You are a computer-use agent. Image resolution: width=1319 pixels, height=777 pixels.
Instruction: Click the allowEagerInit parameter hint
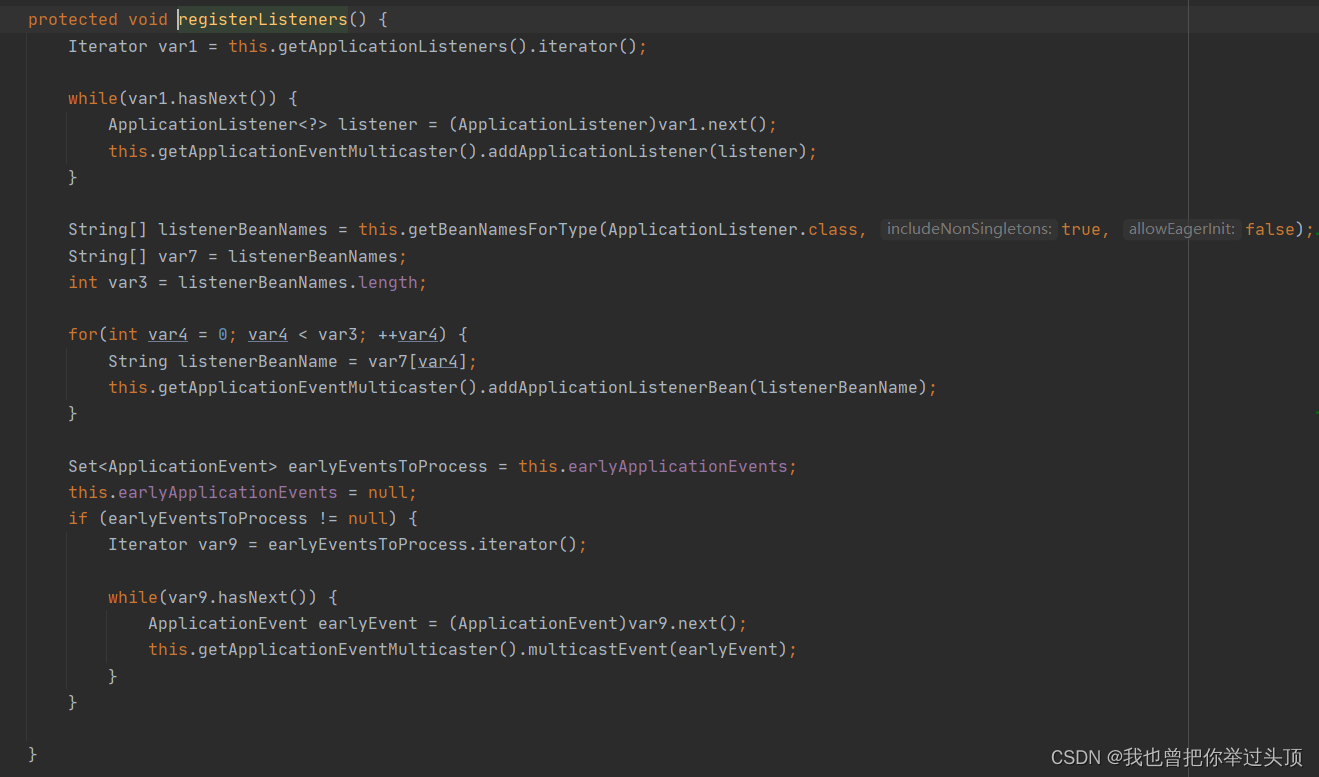point(1182,230)
